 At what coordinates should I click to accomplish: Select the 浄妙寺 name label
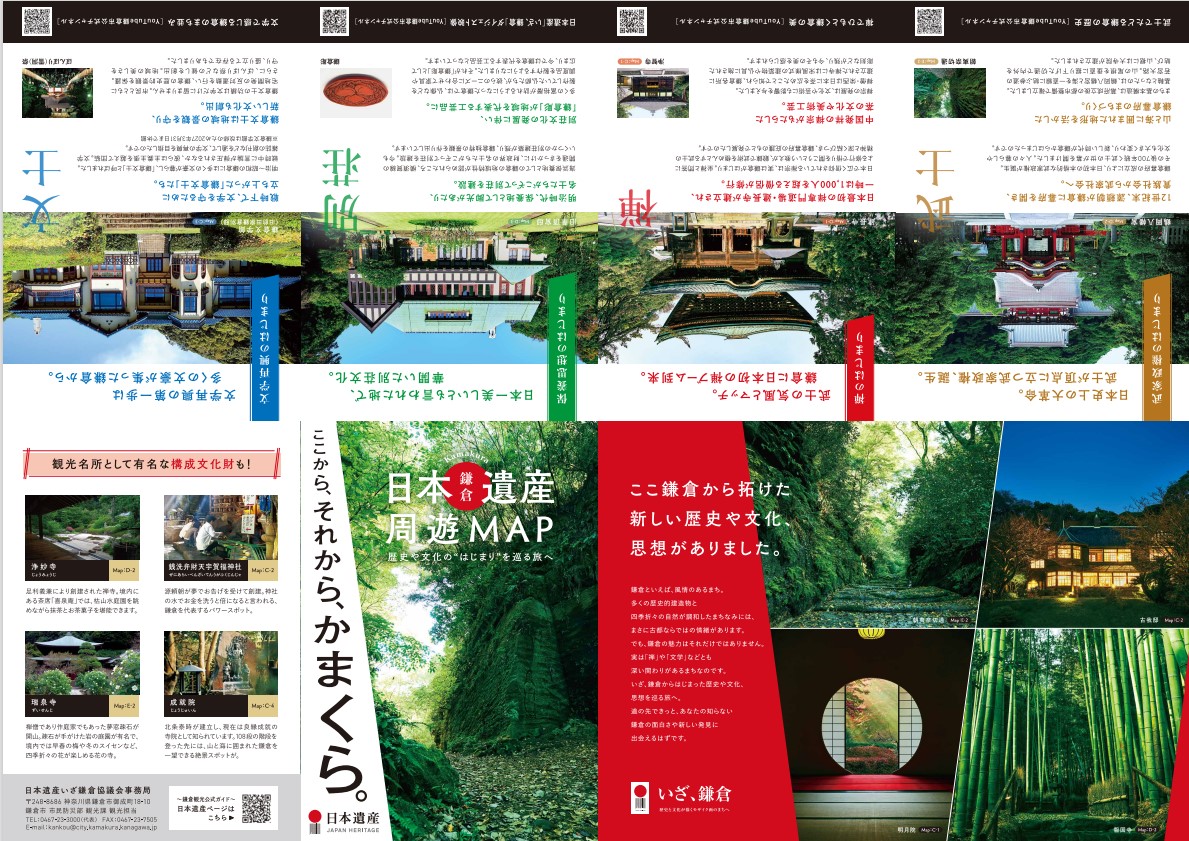[67, 570]
